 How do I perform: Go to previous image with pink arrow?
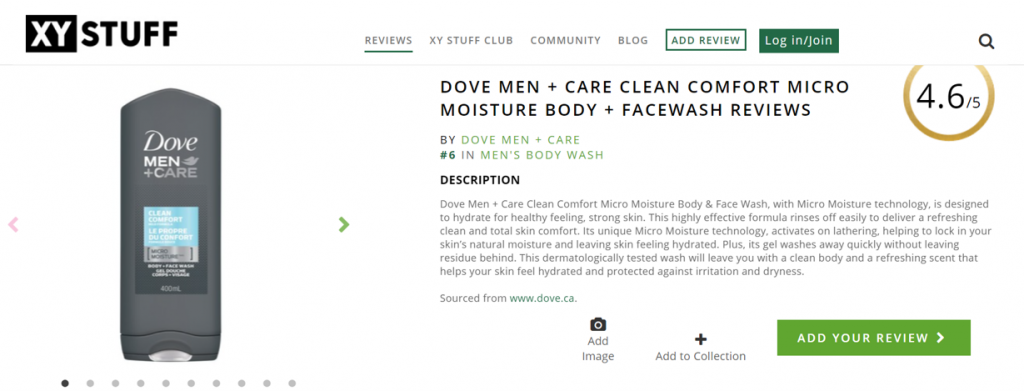coord(13,225)
